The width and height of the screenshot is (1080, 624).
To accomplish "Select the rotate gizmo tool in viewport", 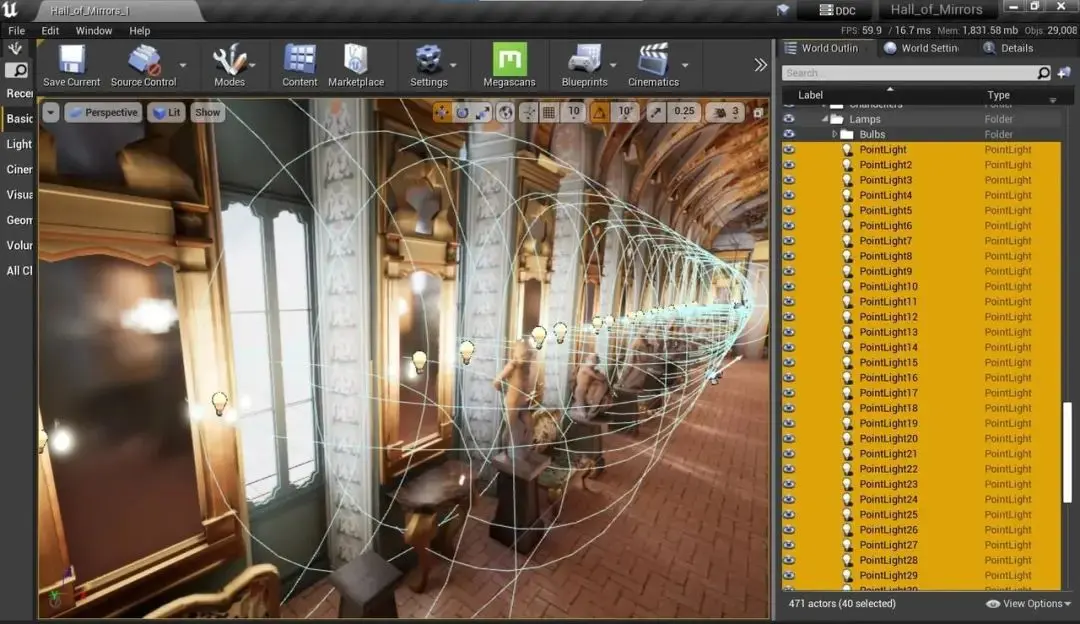I will coord(462,112).
